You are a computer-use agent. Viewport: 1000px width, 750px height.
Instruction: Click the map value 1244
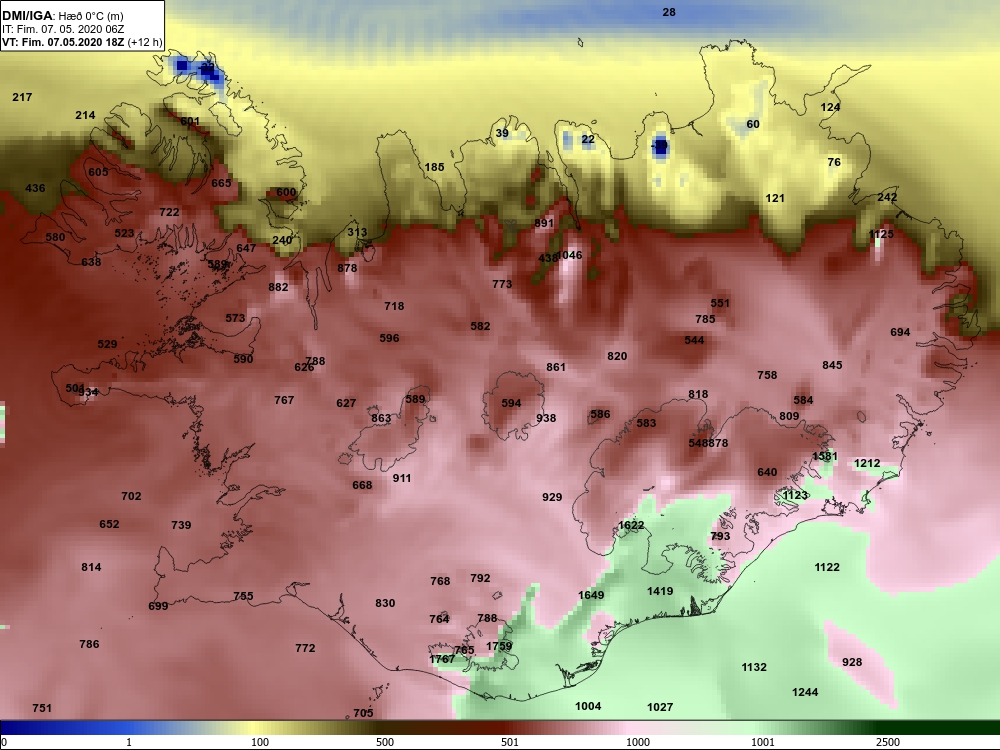[805, 692]
